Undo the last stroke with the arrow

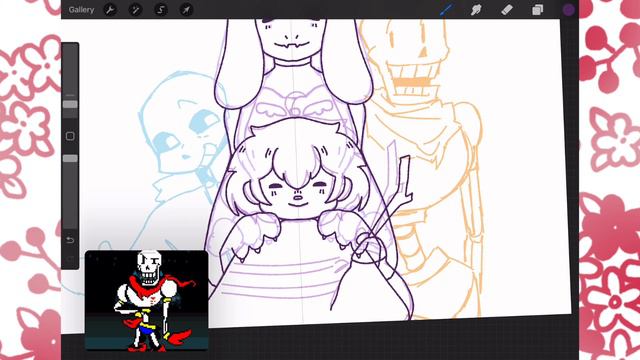click(70, 240)
